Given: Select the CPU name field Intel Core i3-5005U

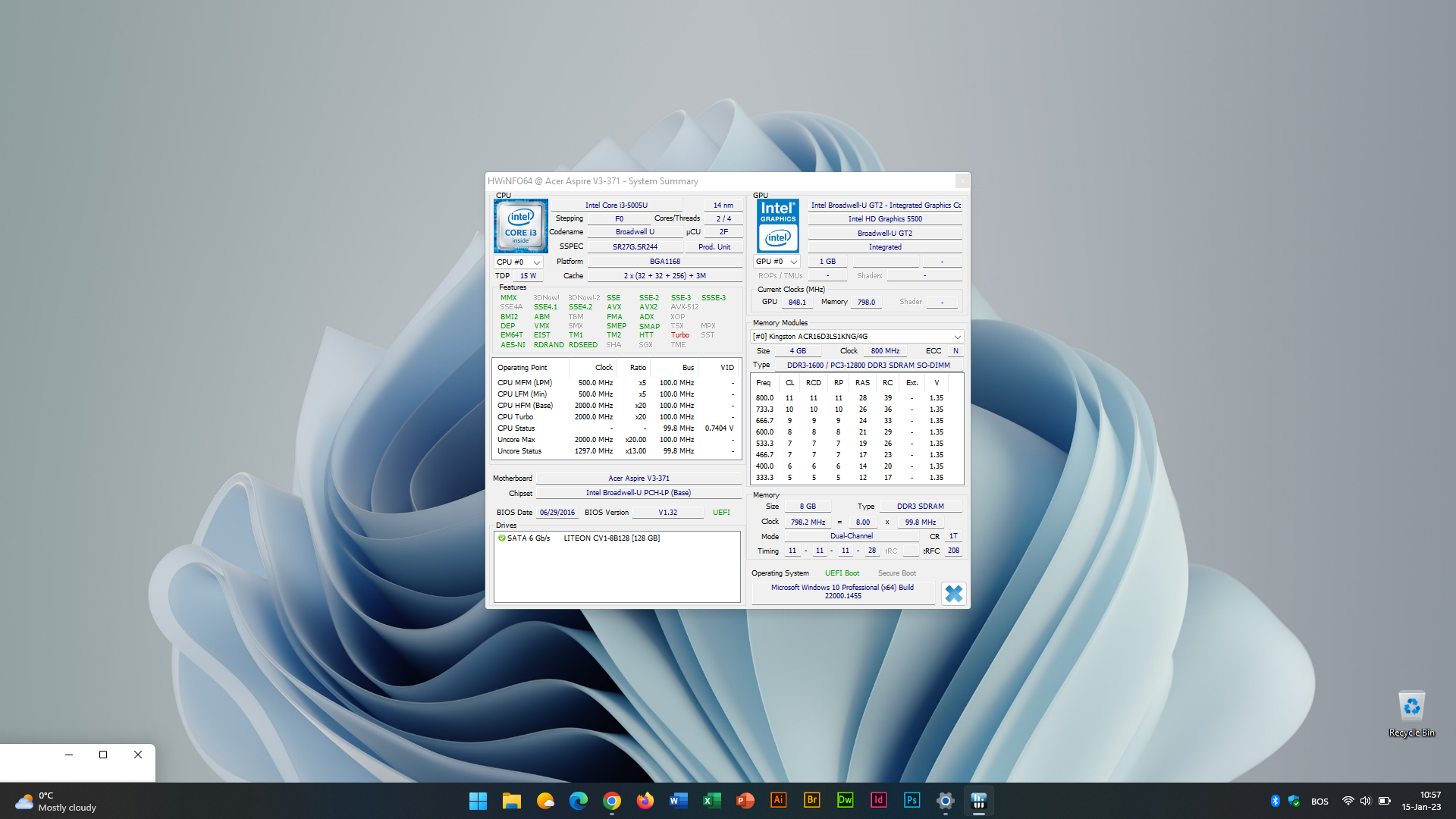Looking at the screenshot, I should 617,206.
